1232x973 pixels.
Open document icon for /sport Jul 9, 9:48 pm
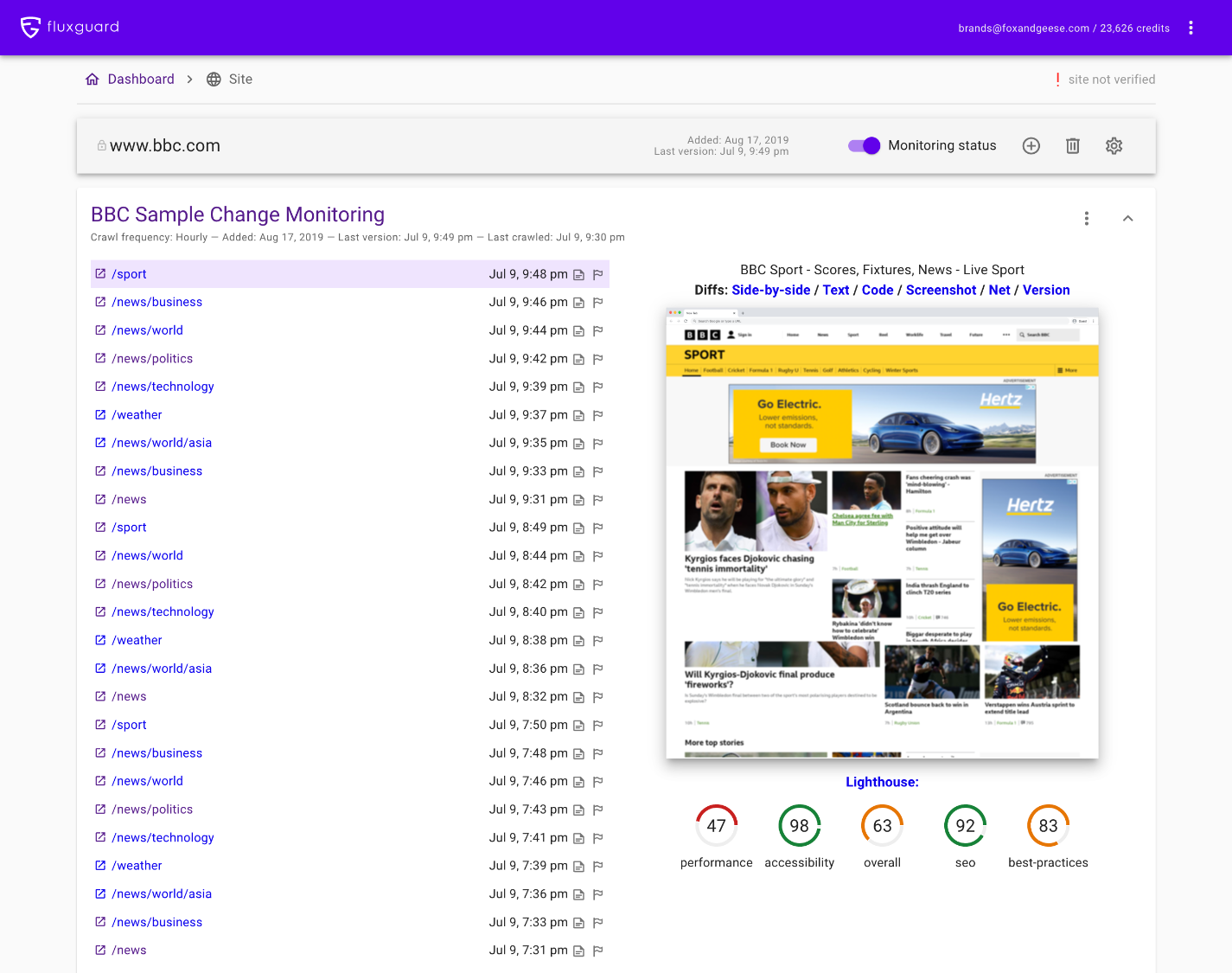[579, 274]
